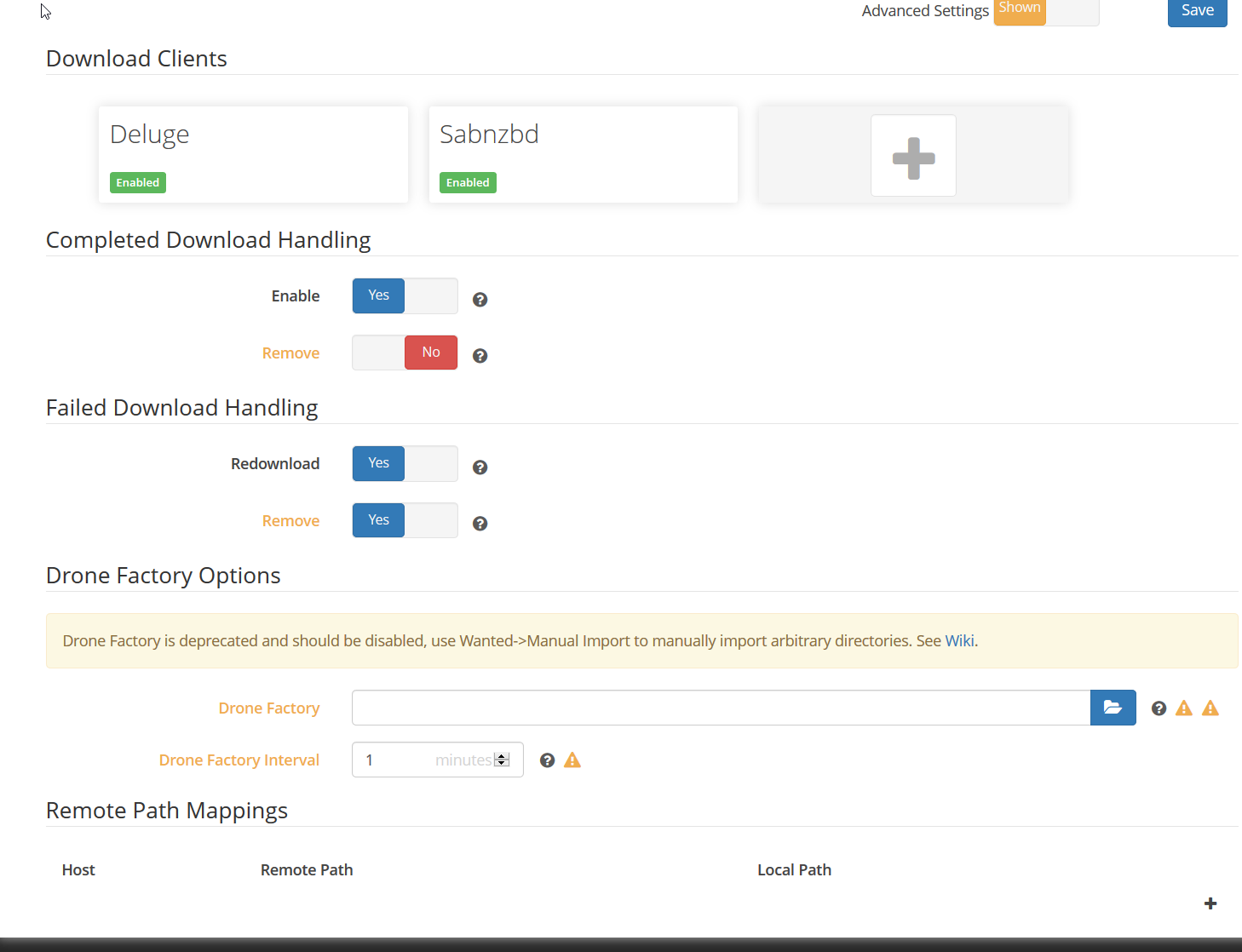Browse folders with Drone Factory folder button

[1113, 708]
